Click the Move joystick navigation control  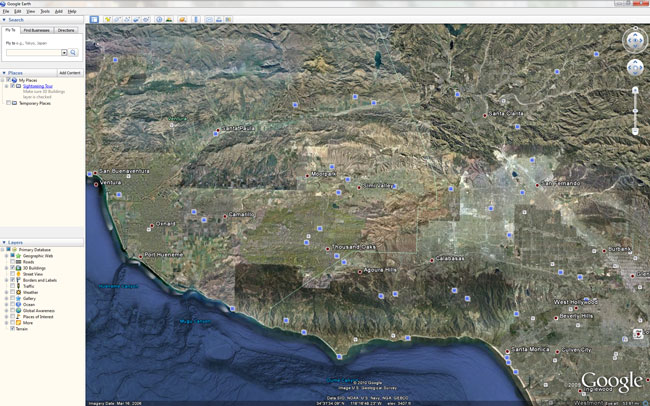[x=635, y=67]
